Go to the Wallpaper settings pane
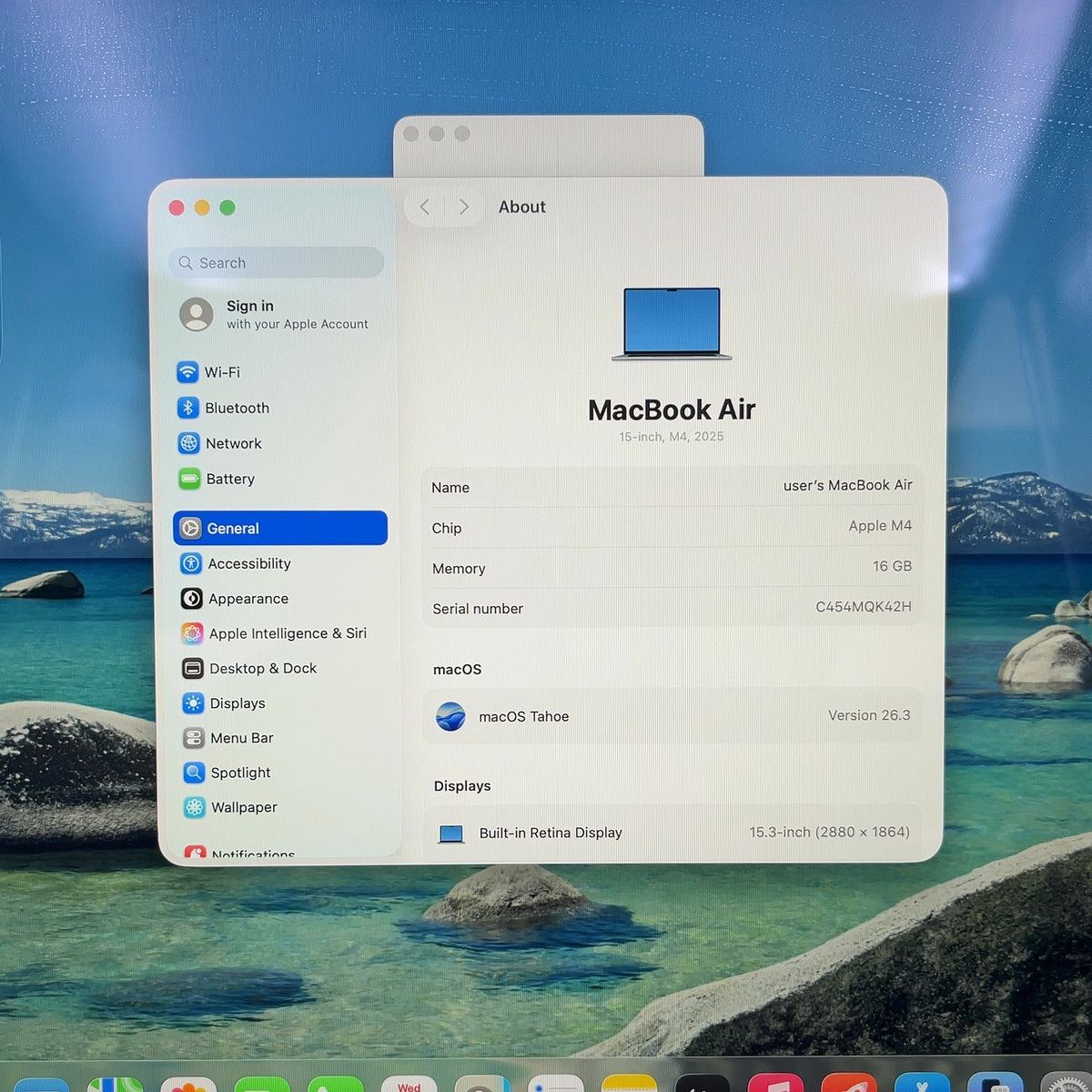1092x1092 pixels. click(x=230, y=807)
